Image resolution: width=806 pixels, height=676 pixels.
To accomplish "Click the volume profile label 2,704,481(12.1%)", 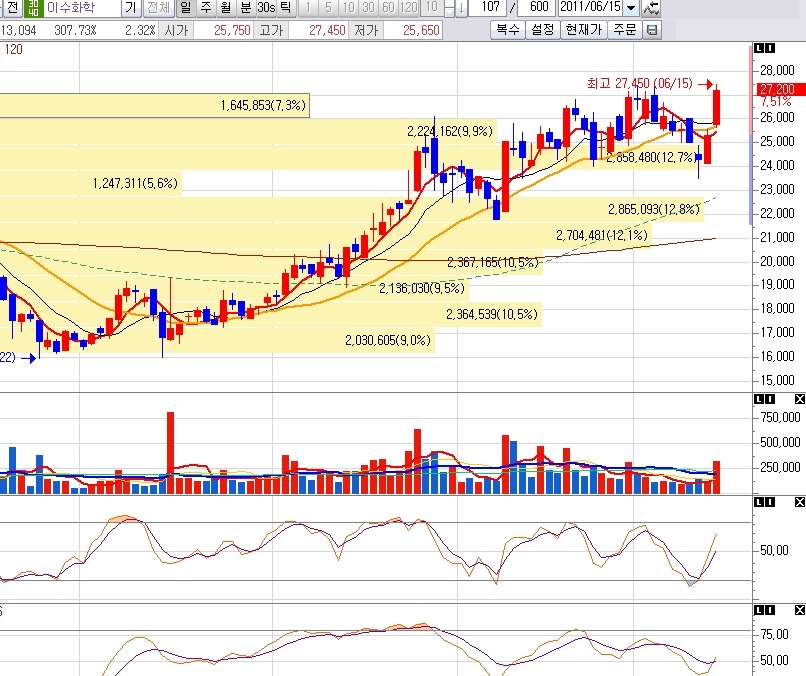I will point(602,235).
